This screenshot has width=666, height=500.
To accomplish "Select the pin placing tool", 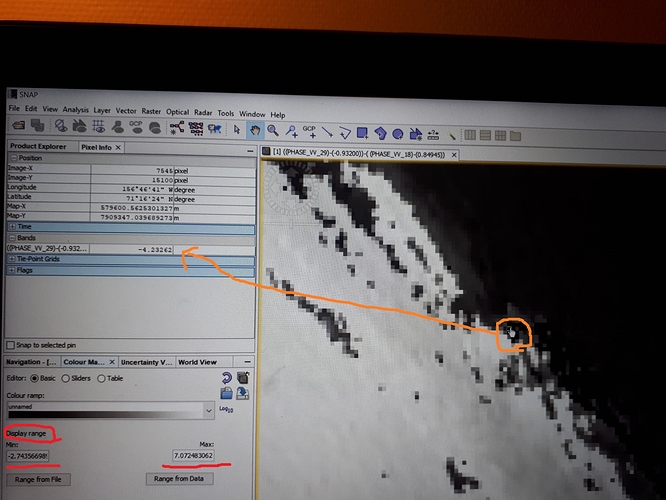I will (x=291, y=131).
